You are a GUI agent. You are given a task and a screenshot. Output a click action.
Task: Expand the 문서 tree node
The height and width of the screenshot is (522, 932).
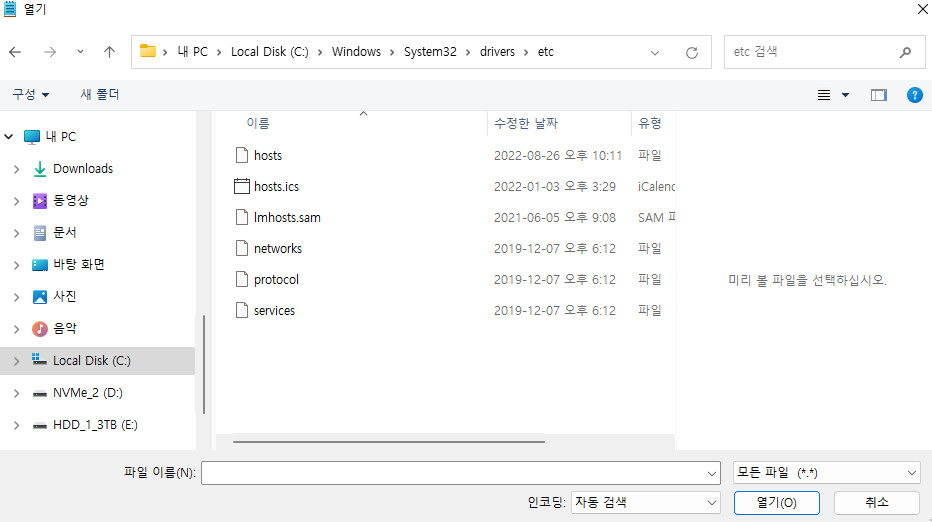coord(16,233)
